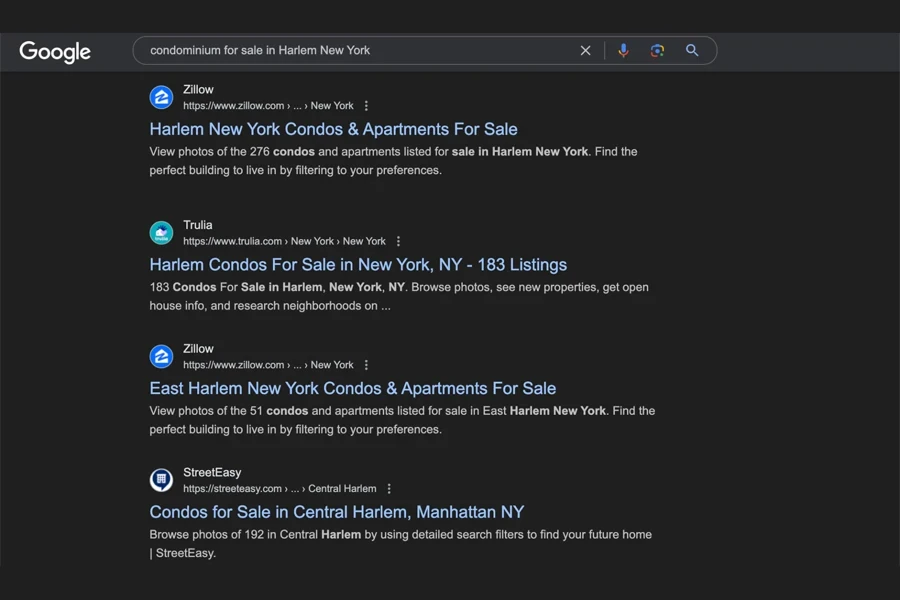This screenshot has width=900, height=600.
Task: Open Harlem Condos For Sale 183 Listings link
Action: click(x=358, y=265)
